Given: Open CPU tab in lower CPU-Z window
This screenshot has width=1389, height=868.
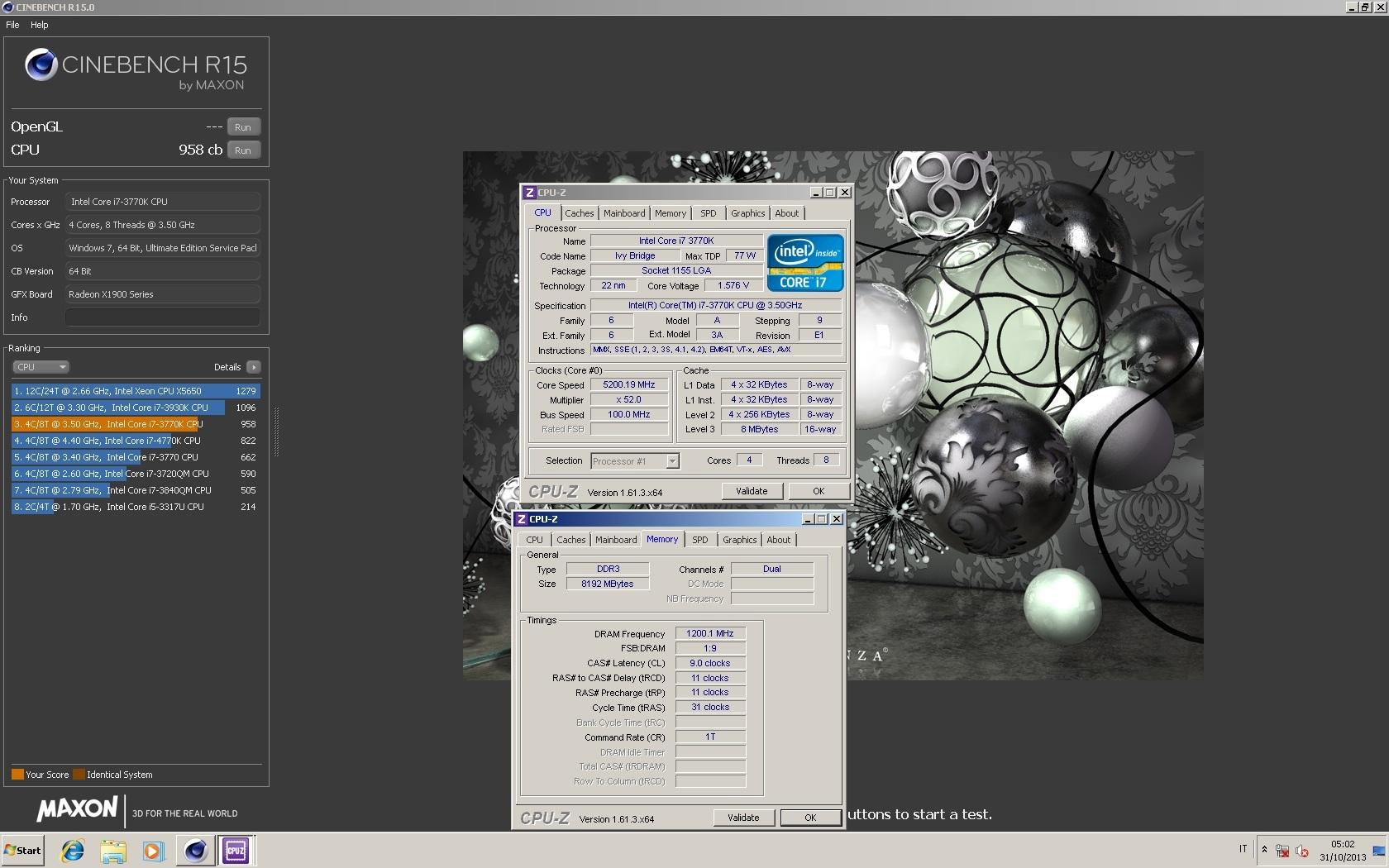Looking at the screenshot, I should (x=535, y=540).
